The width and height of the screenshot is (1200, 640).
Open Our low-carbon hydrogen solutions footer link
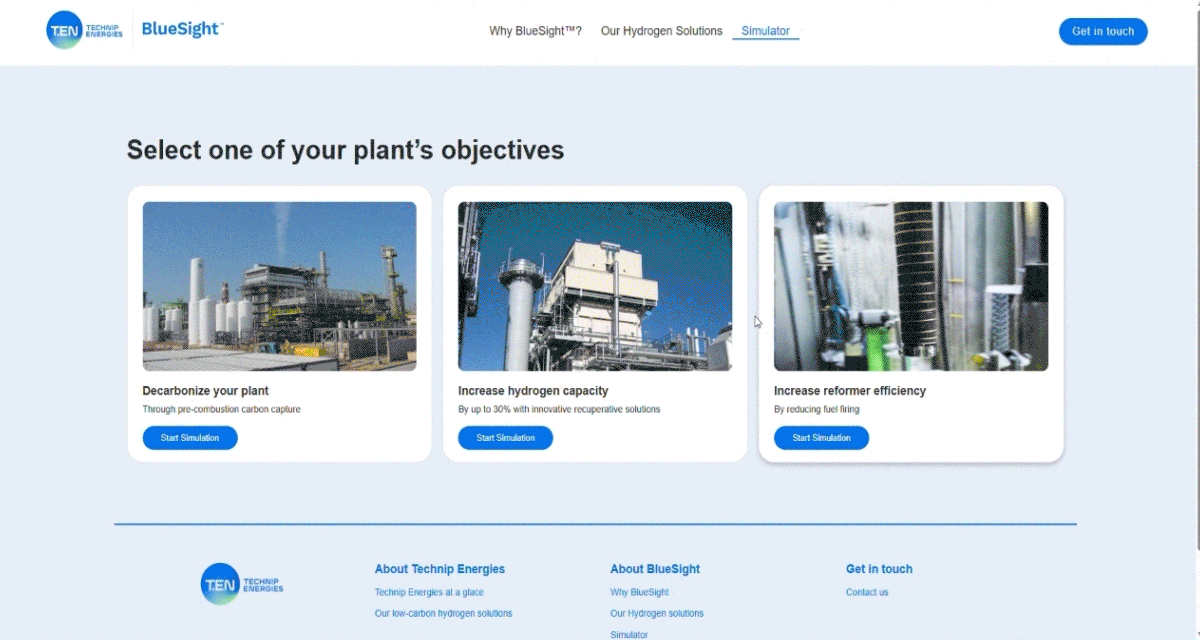[x=443, y=614]
